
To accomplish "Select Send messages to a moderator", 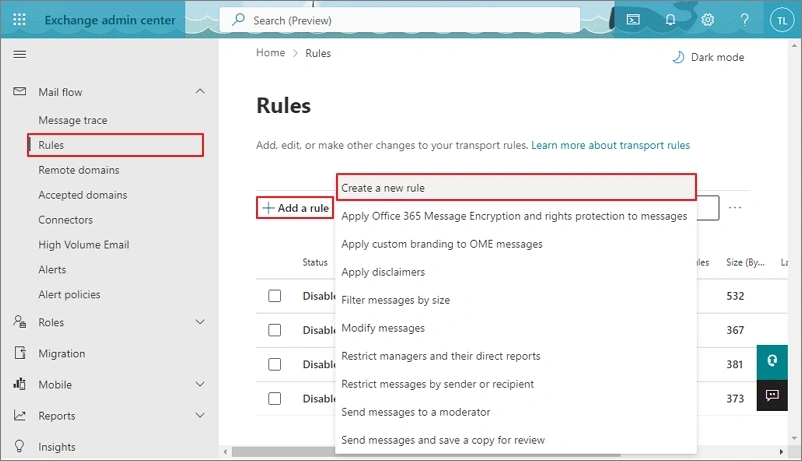I will click(516, 412).
